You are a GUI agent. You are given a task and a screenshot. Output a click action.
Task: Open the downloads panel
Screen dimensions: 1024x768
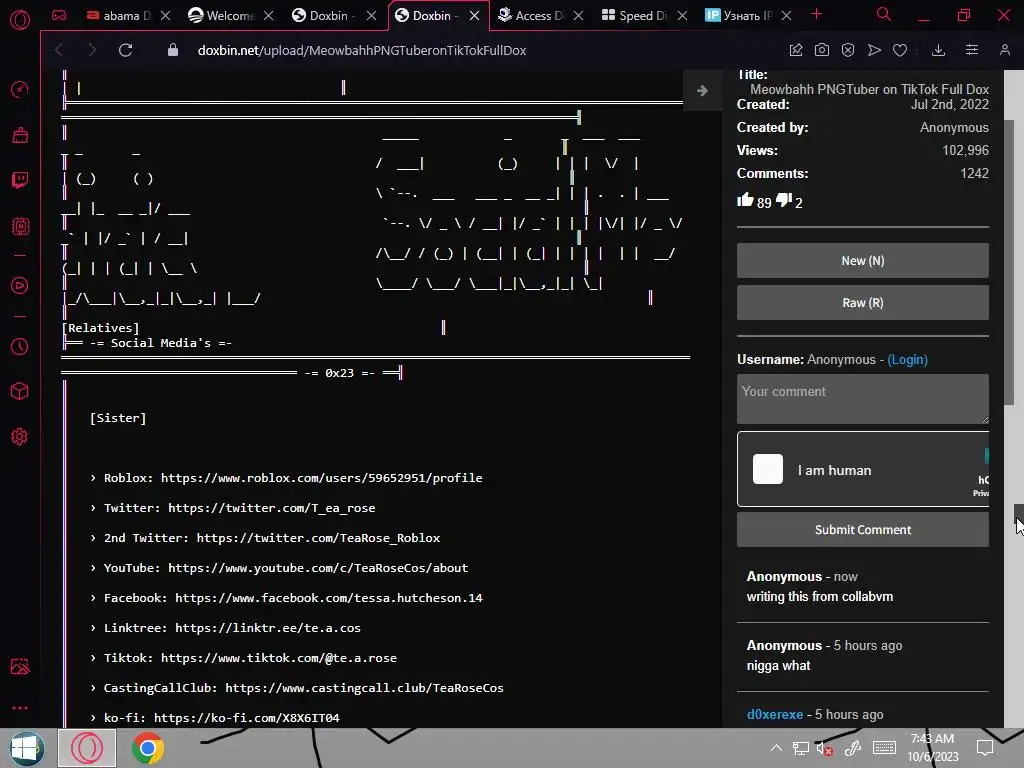[938, 50]
